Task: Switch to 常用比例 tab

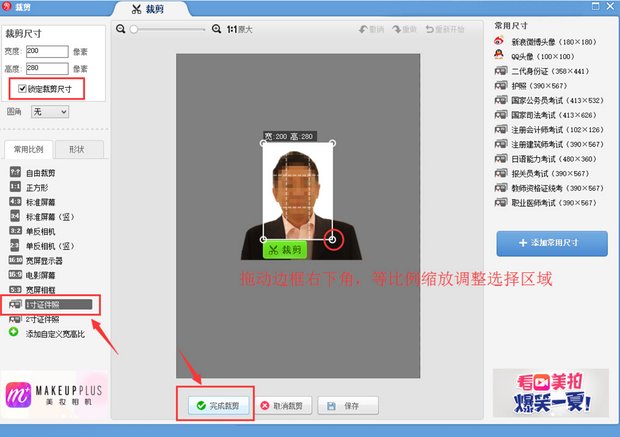Action: pos(28,149)
